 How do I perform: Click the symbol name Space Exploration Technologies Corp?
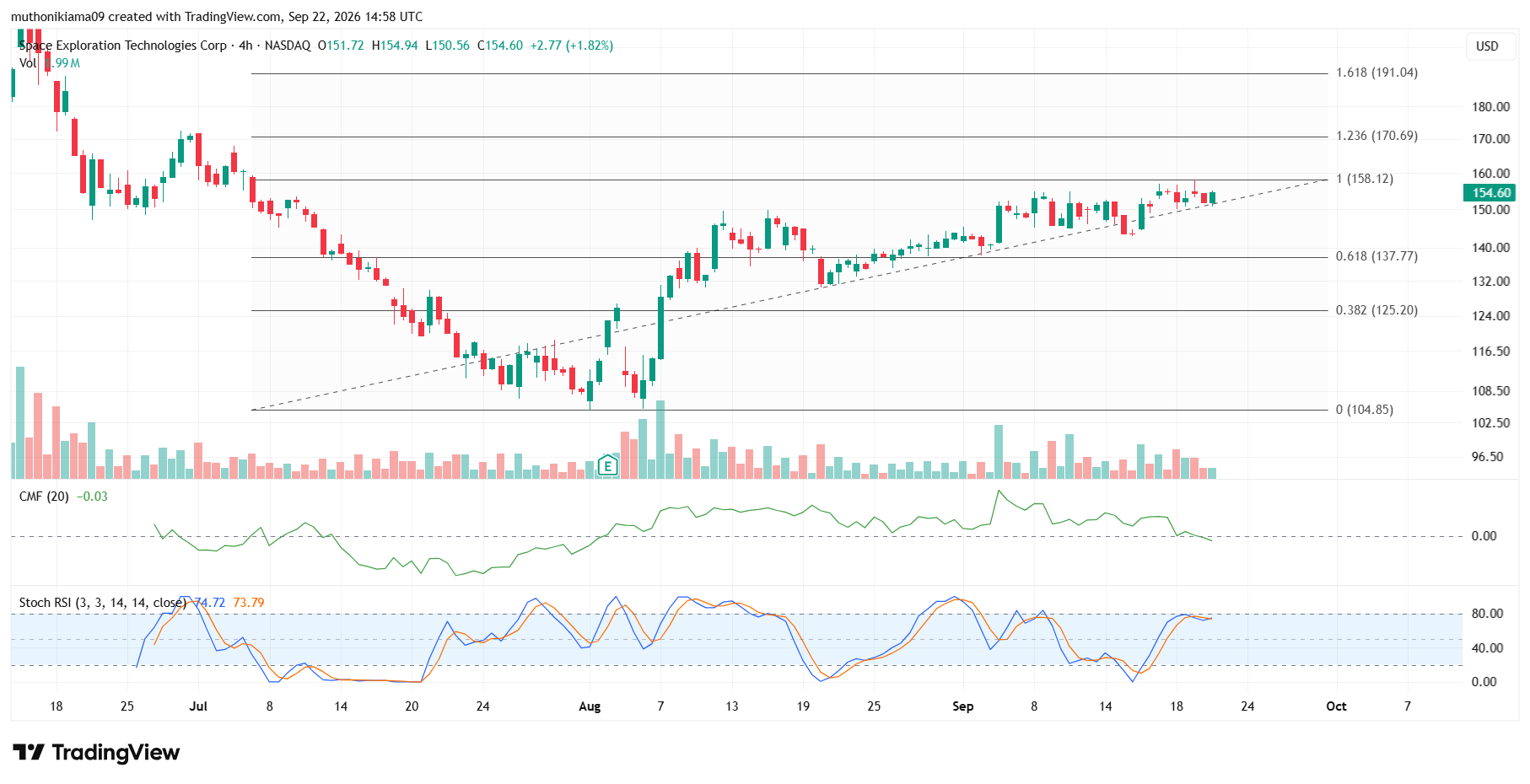(x=123, y=46)
